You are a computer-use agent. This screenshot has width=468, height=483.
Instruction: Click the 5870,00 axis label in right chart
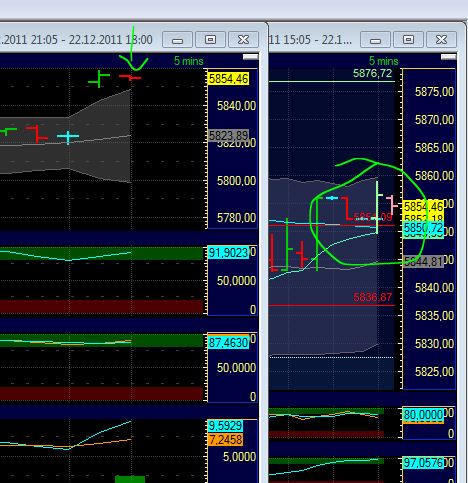tap(434, 120)
